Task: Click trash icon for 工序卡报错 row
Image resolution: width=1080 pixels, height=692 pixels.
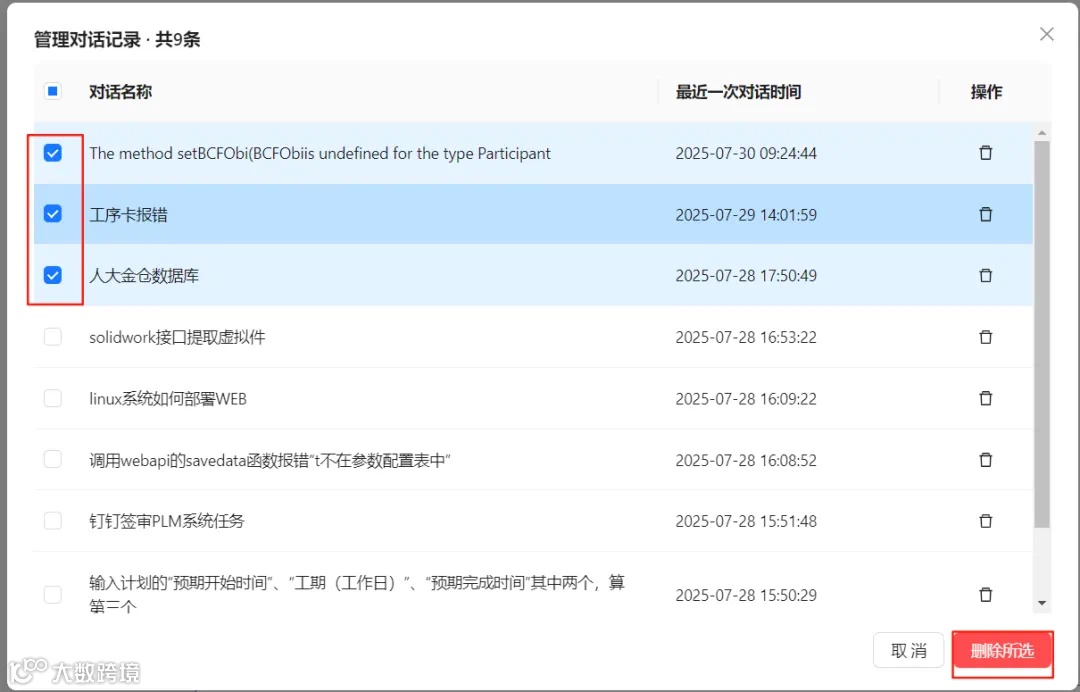Action: pyautogui.click(x=986, y=214)
